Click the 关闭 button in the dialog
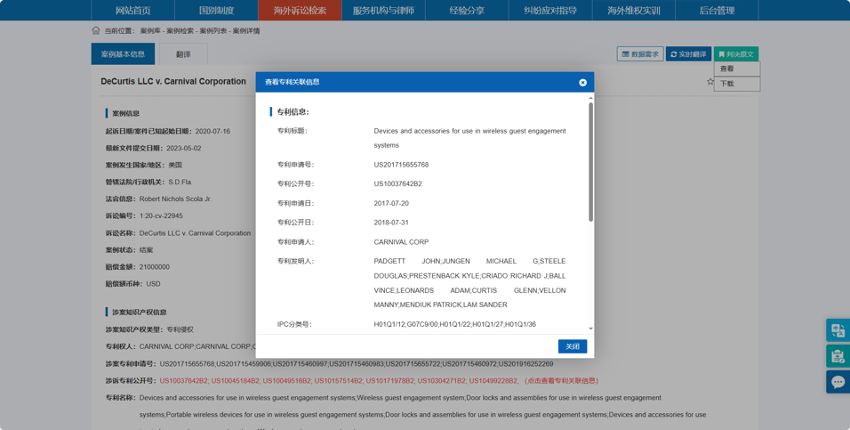The image size is (850, 430). click(572, 346)
